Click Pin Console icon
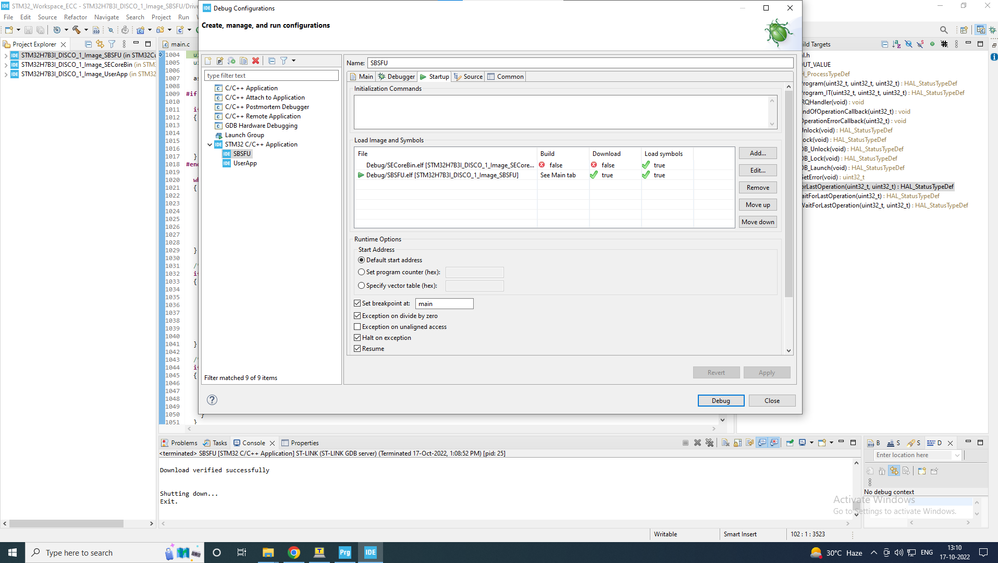Viewport: 998px width, 563px height. pos(790,443)
